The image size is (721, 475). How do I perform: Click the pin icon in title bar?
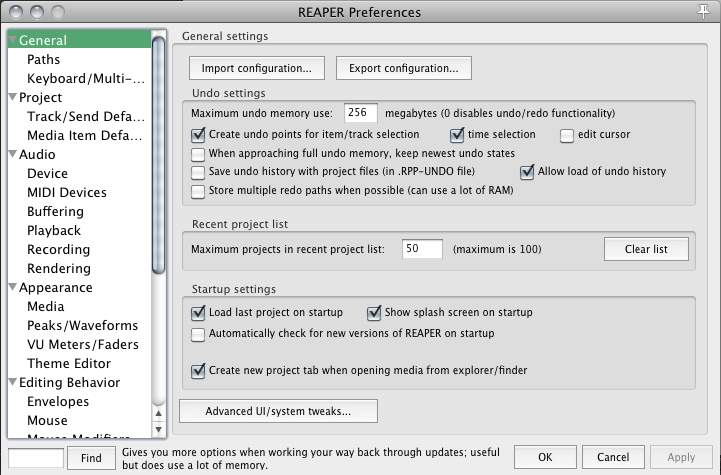click(704, 11)
